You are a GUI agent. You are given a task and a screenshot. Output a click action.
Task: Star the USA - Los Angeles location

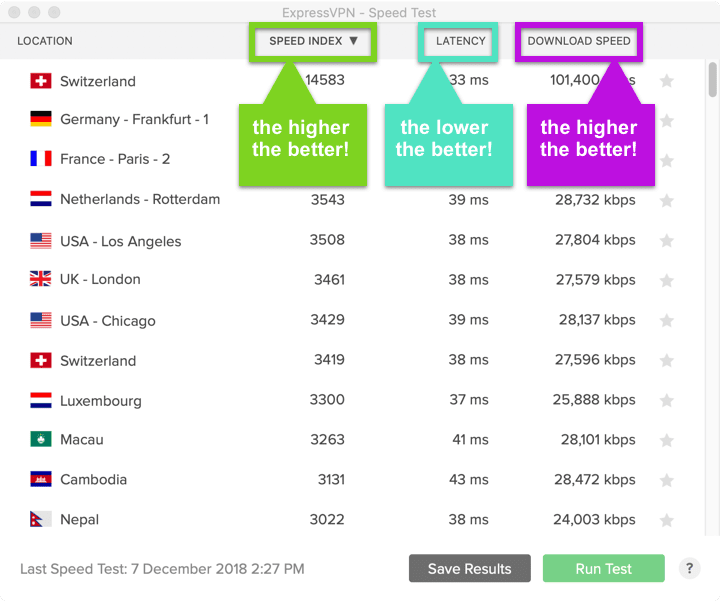coord(667,241)
